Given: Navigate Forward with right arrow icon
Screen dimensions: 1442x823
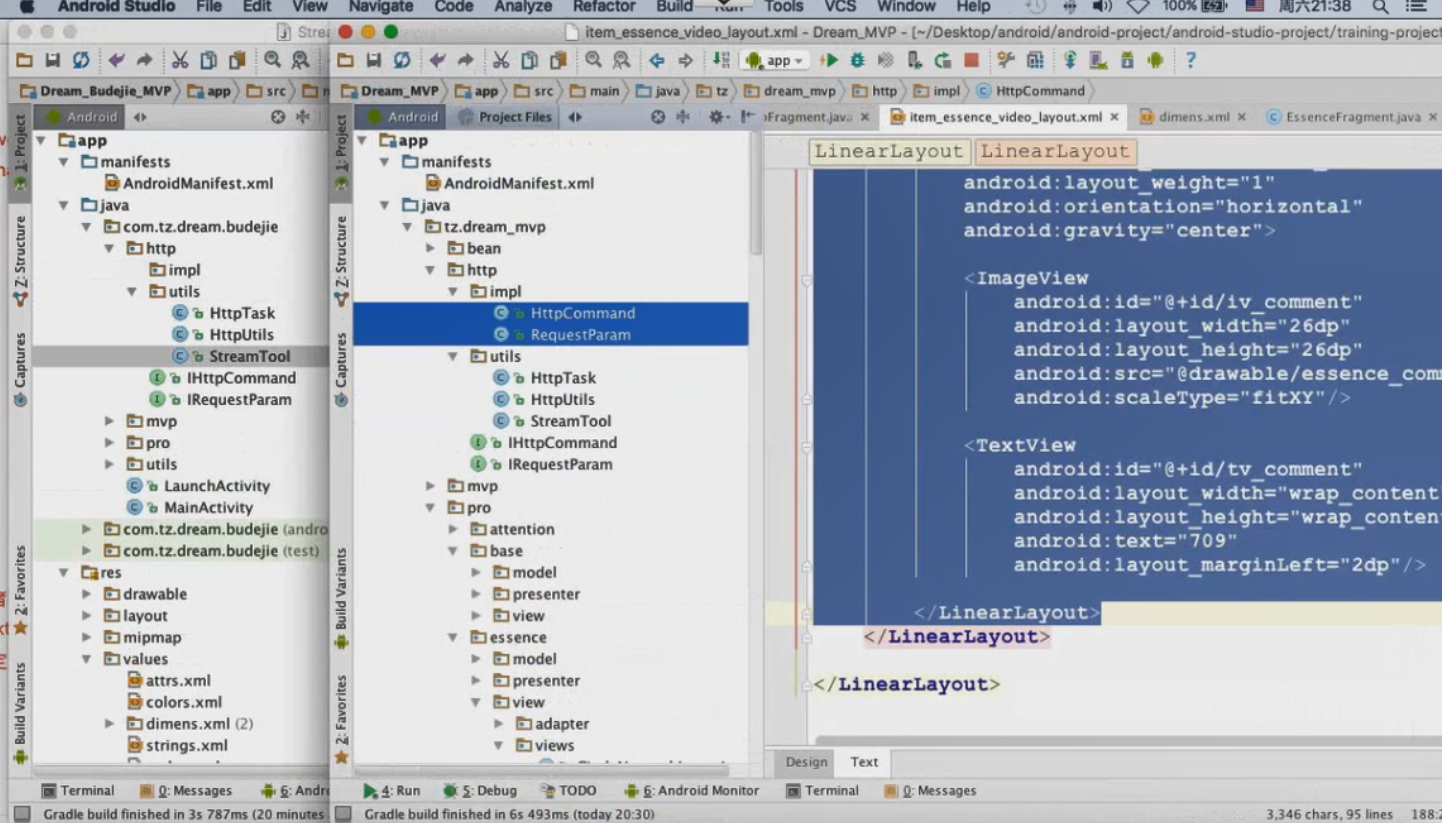Looking at the screenshot, I should pos(685,60).
